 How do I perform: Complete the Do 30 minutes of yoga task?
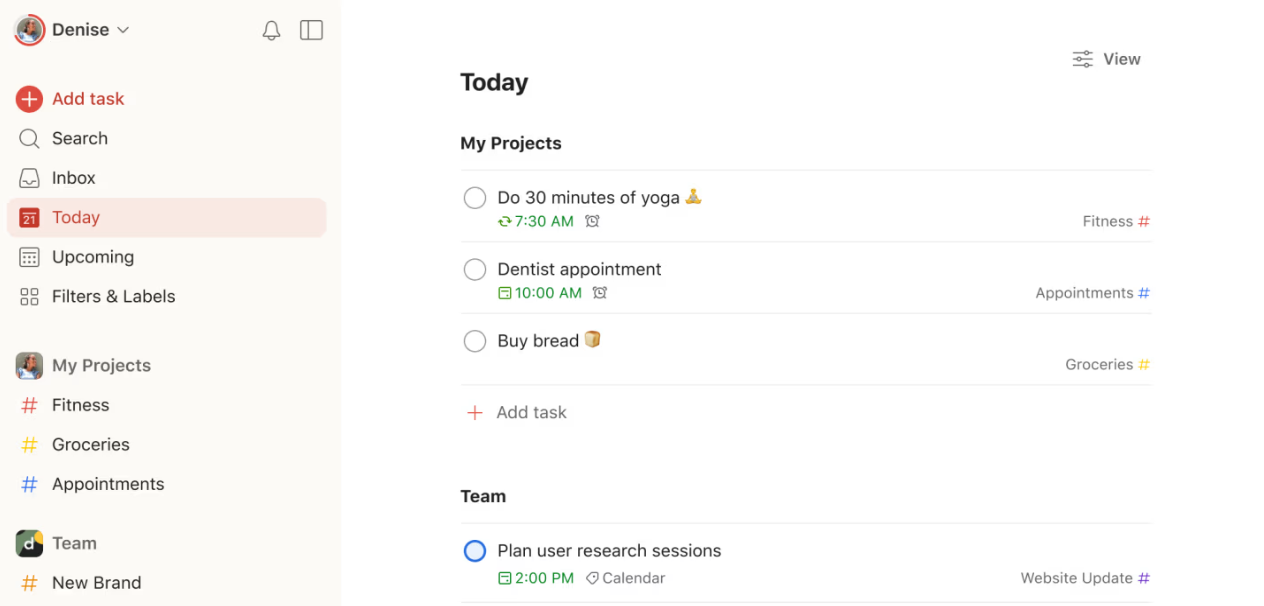pos(475,198)
